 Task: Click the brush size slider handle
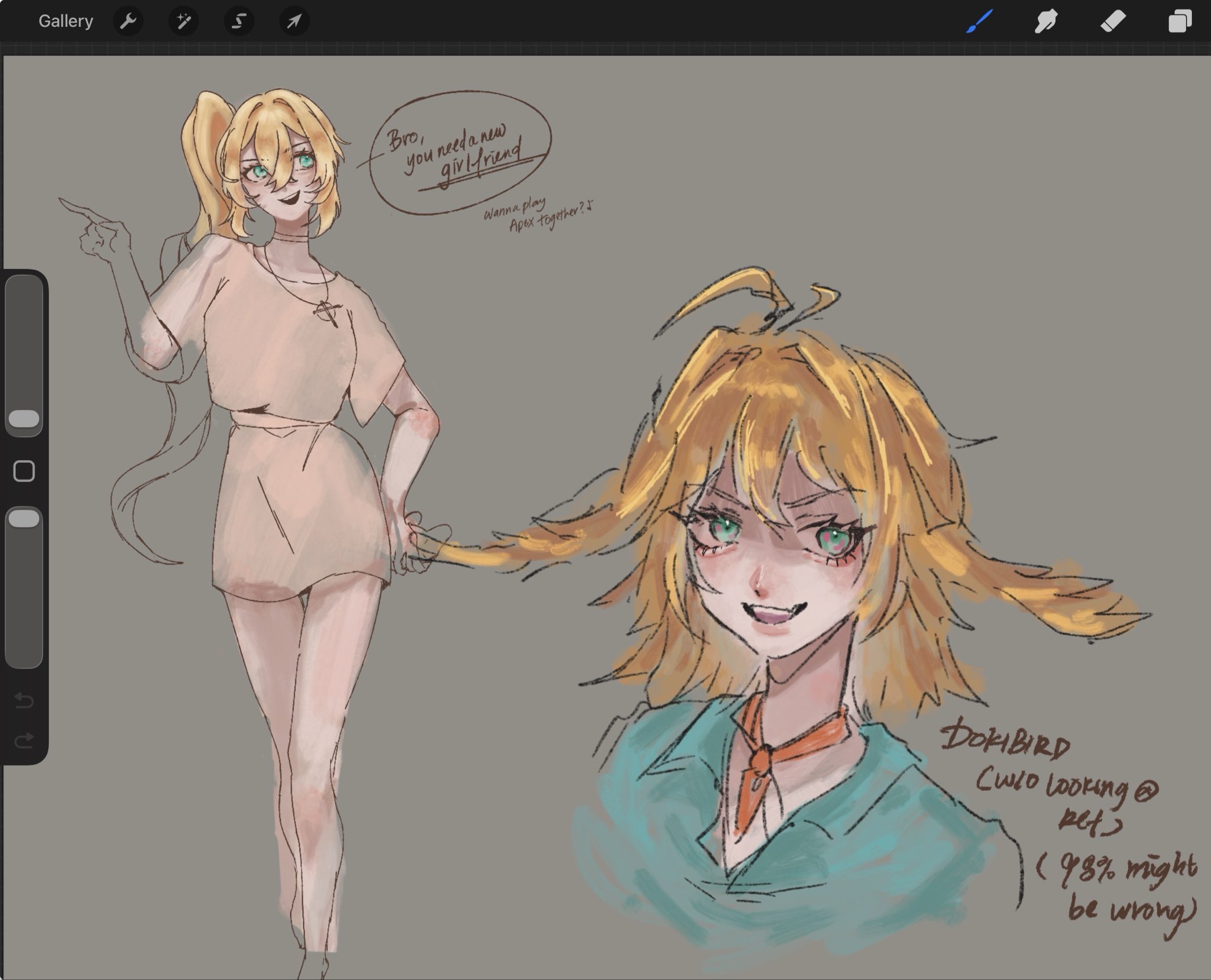[24, 419]
